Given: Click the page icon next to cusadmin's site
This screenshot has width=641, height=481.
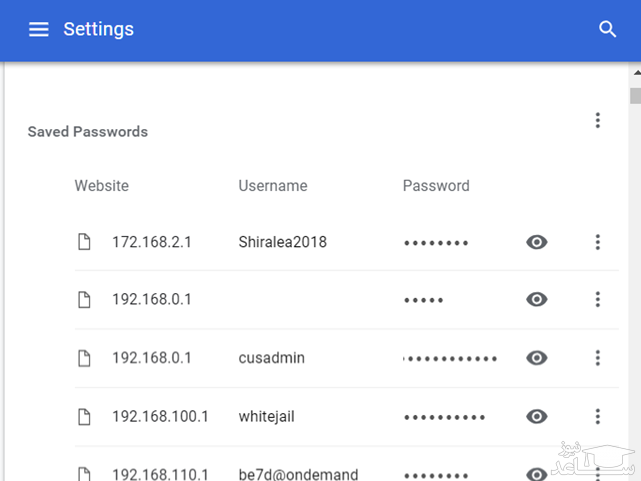Looking at the screenshot, I should coord(85,358).
